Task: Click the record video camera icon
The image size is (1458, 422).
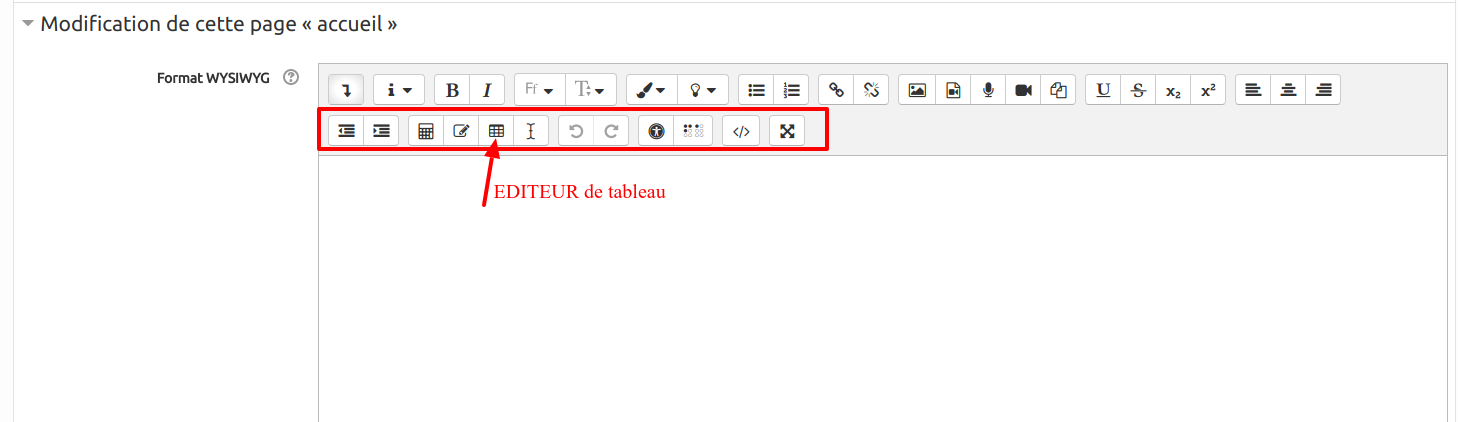Action: (x=1023, y=90)
